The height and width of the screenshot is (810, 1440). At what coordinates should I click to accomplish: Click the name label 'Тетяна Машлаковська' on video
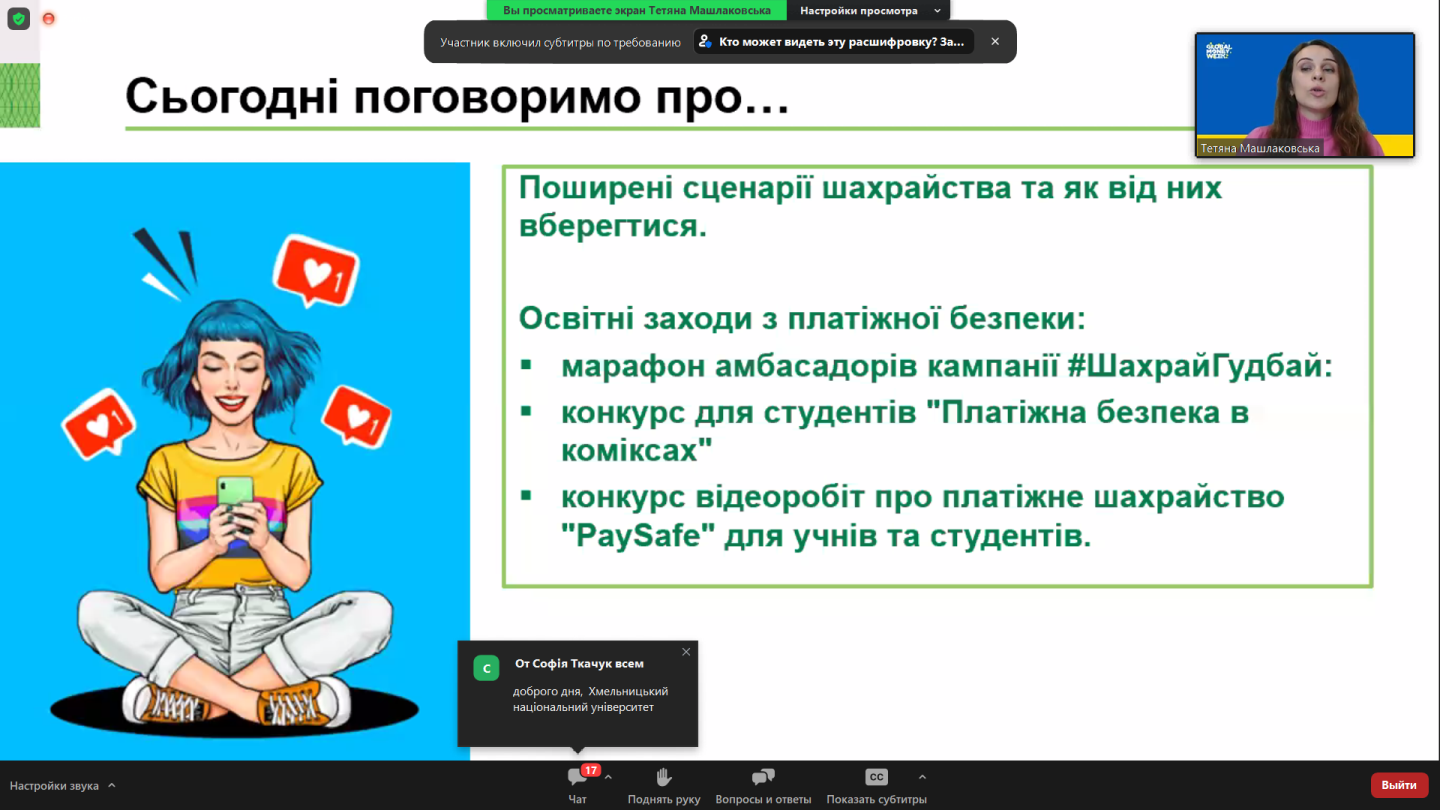[x=1260, y=148]
